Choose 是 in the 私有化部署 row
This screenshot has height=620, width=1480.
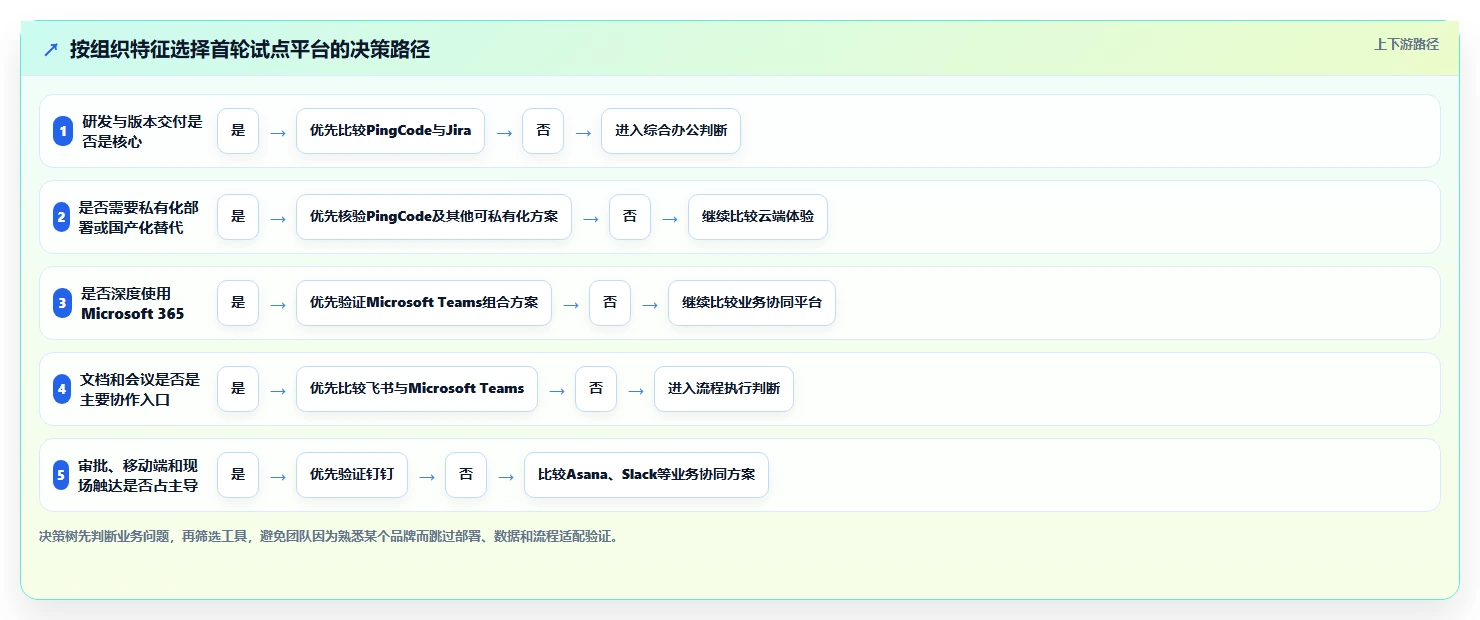[x=238, y=217]
